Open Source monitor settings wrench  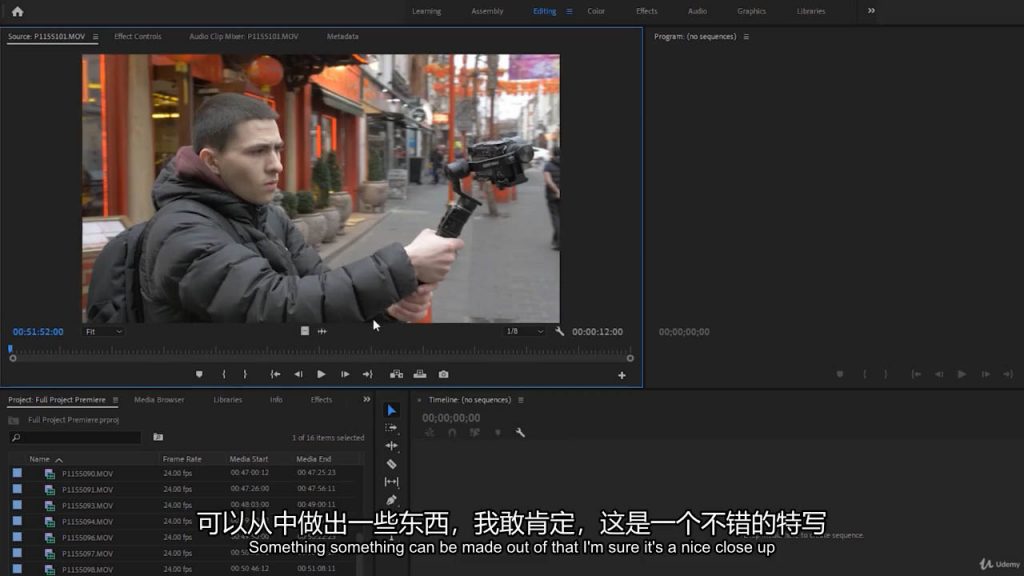point(560,331)
